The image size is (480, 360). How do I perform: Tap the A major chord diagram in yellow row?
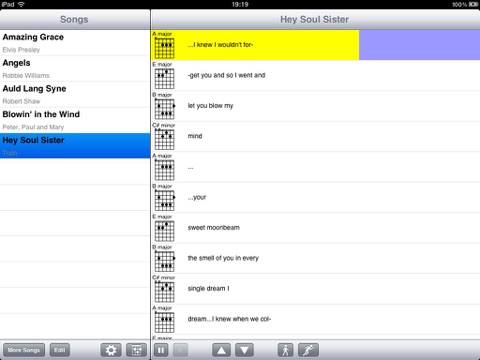[x=164, y=48]
